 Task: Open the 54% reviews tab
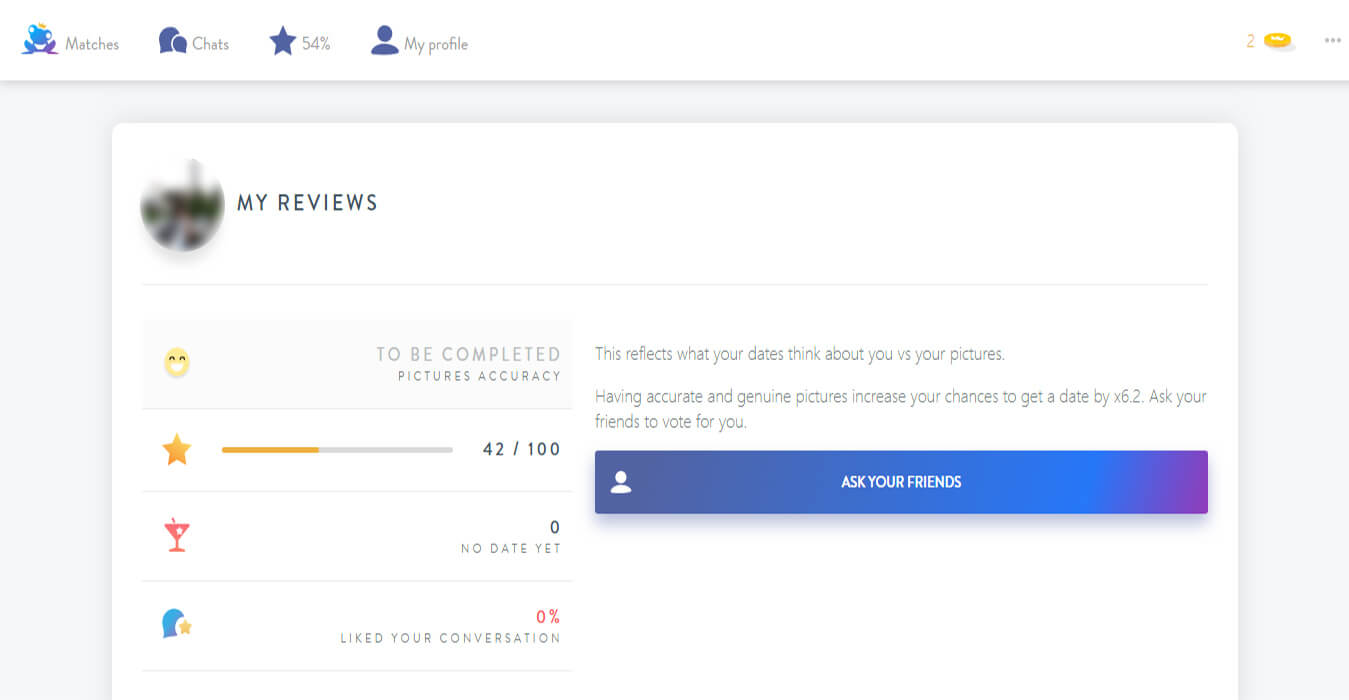coord(300,41)
